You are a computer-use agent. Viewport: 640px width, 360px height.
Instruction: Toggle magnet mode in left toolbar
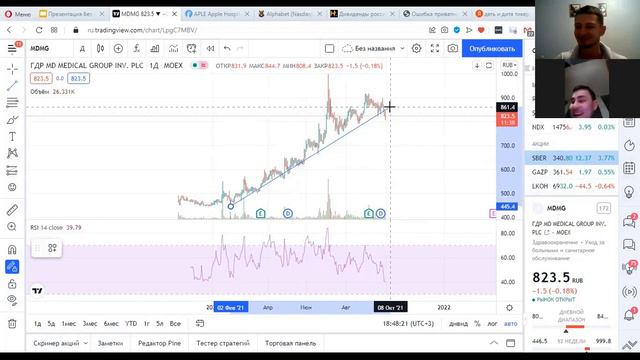[x=12, y=249]
